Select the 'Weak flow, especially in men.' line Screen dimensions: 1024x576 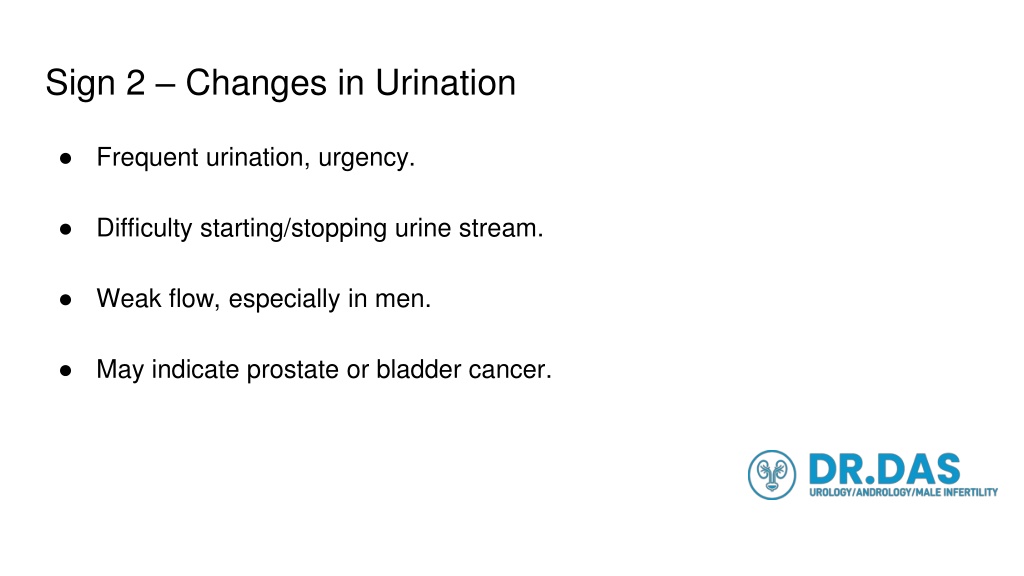click(x=264, y=299)
